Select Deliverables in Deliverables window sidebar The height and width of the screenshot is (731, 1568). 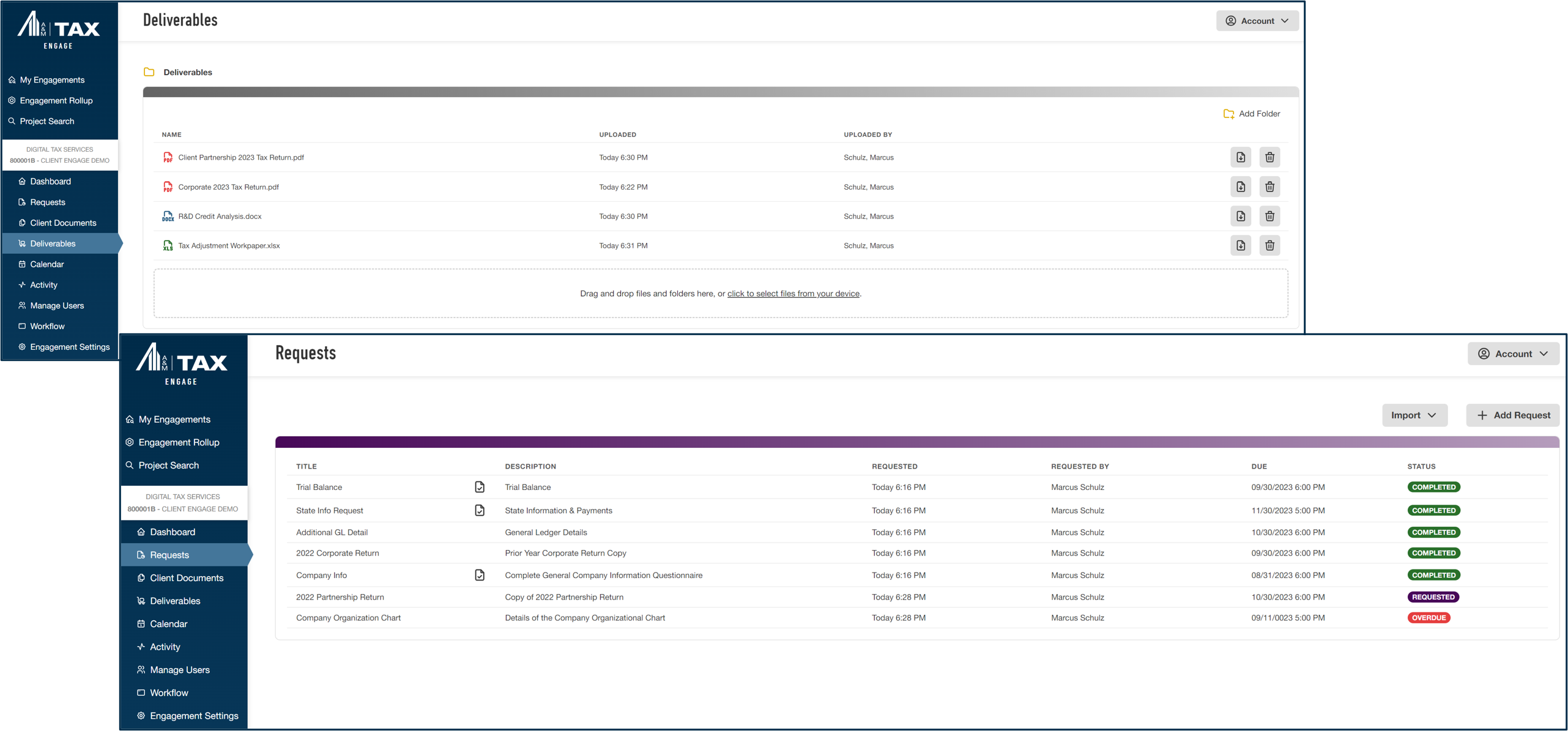59,243
